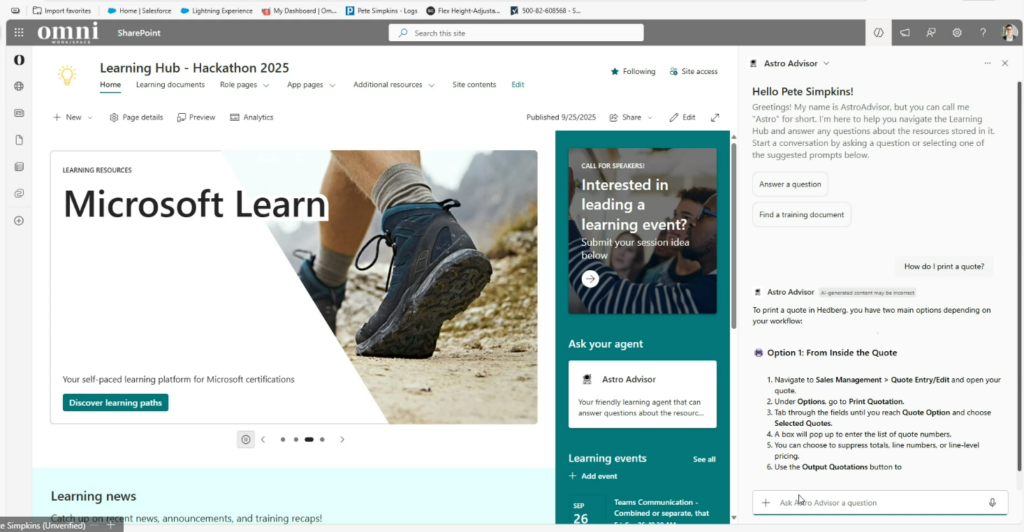The width and height of the screenshot is (1024, 532).
Task: Click the globe icon in left rail
Action: point(19,86)
